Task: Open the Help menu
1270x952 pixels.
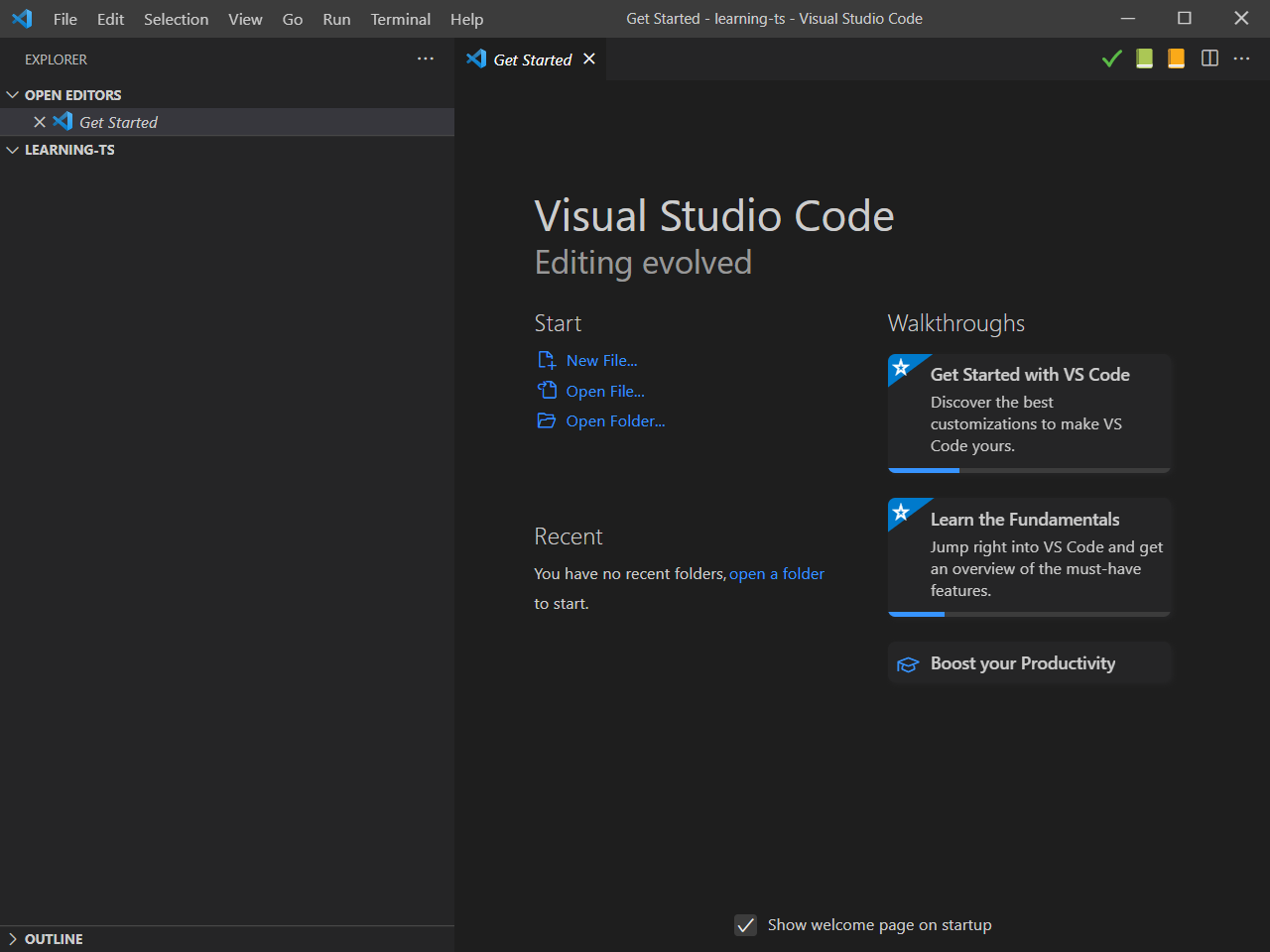Action: pos(466,19)
